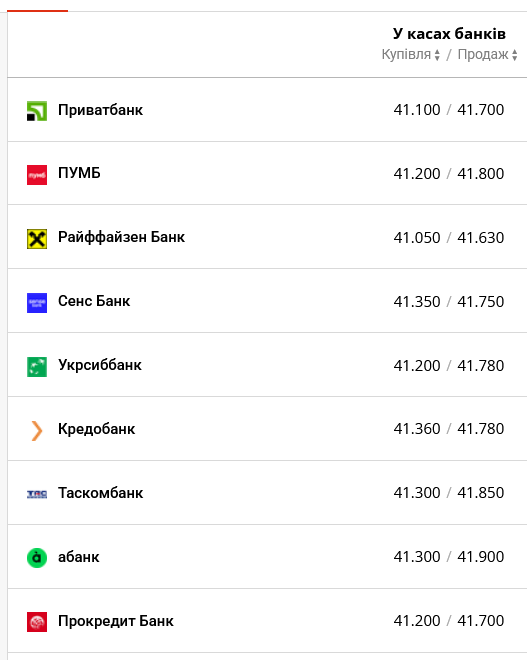Click the green абанк round logo

tap(37, 558)
